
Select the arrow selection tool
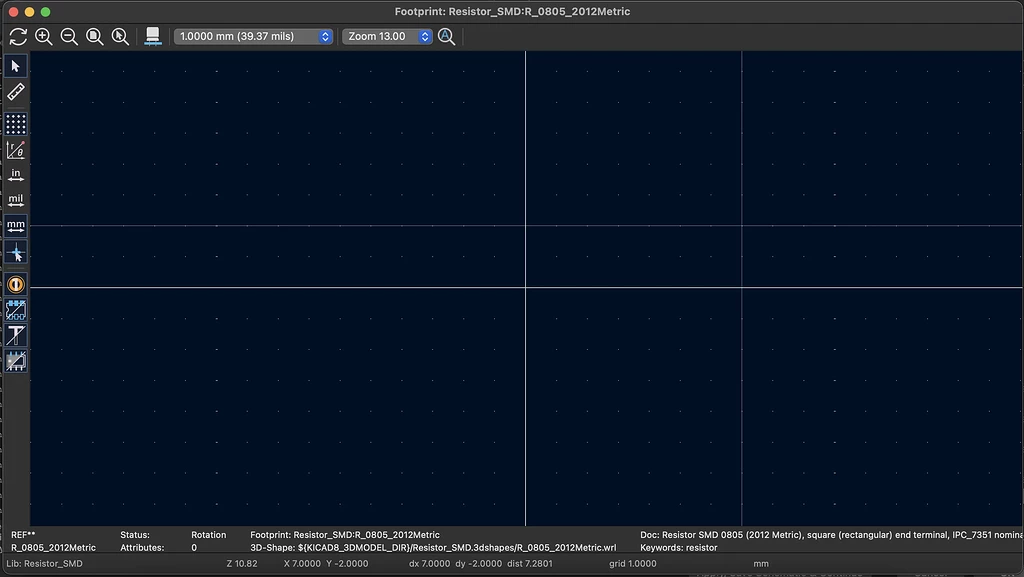[15, 65]
